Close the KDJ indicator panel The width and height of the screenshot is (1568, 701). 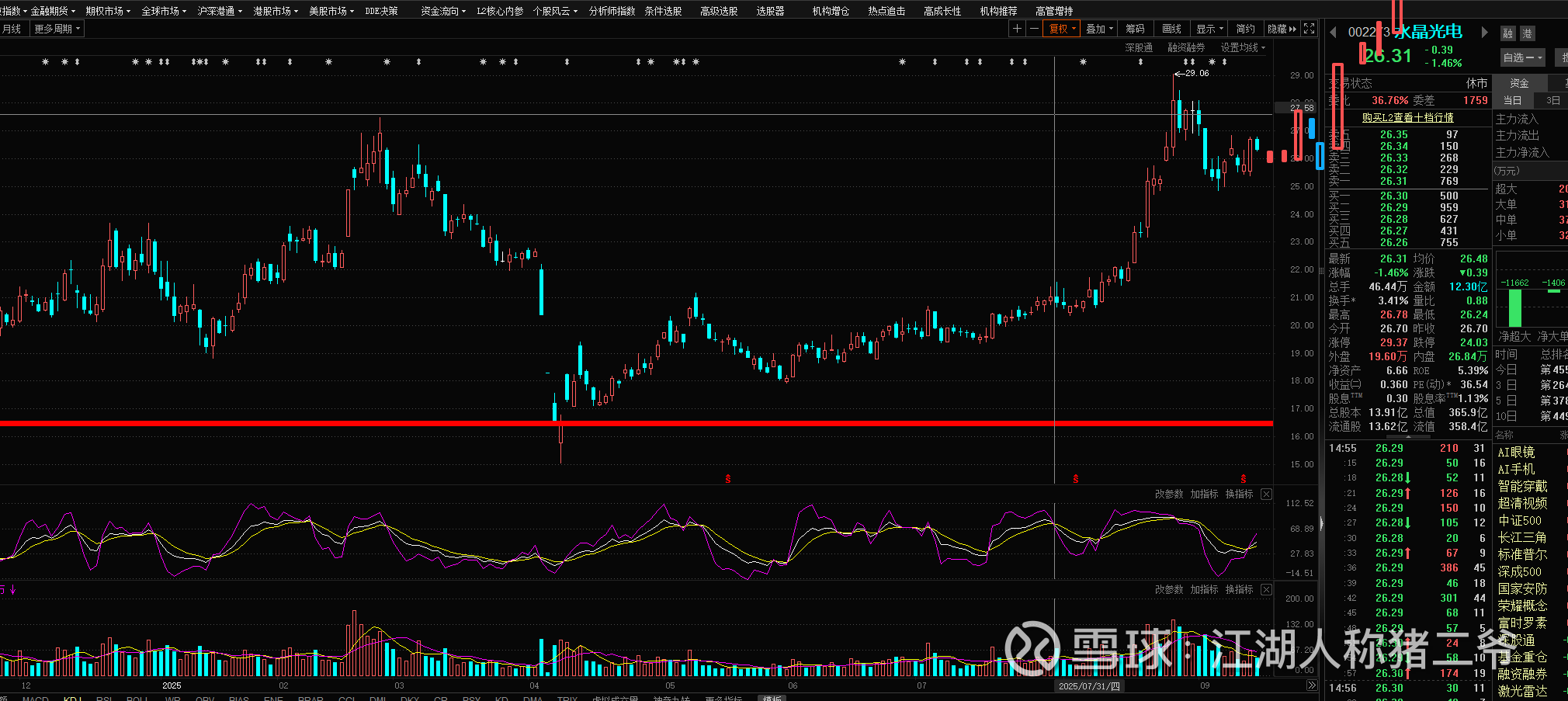click(x=1266, y=494)
